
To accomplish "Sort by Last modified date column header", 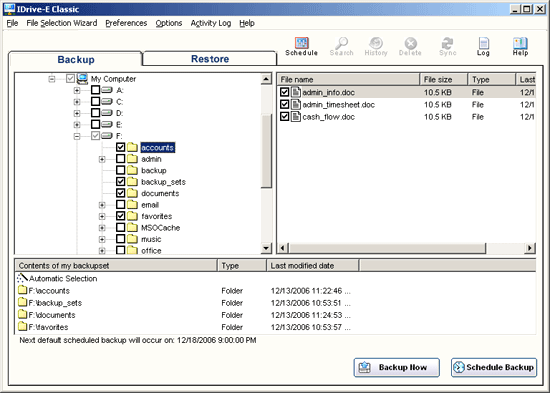I will pos(313,266).
